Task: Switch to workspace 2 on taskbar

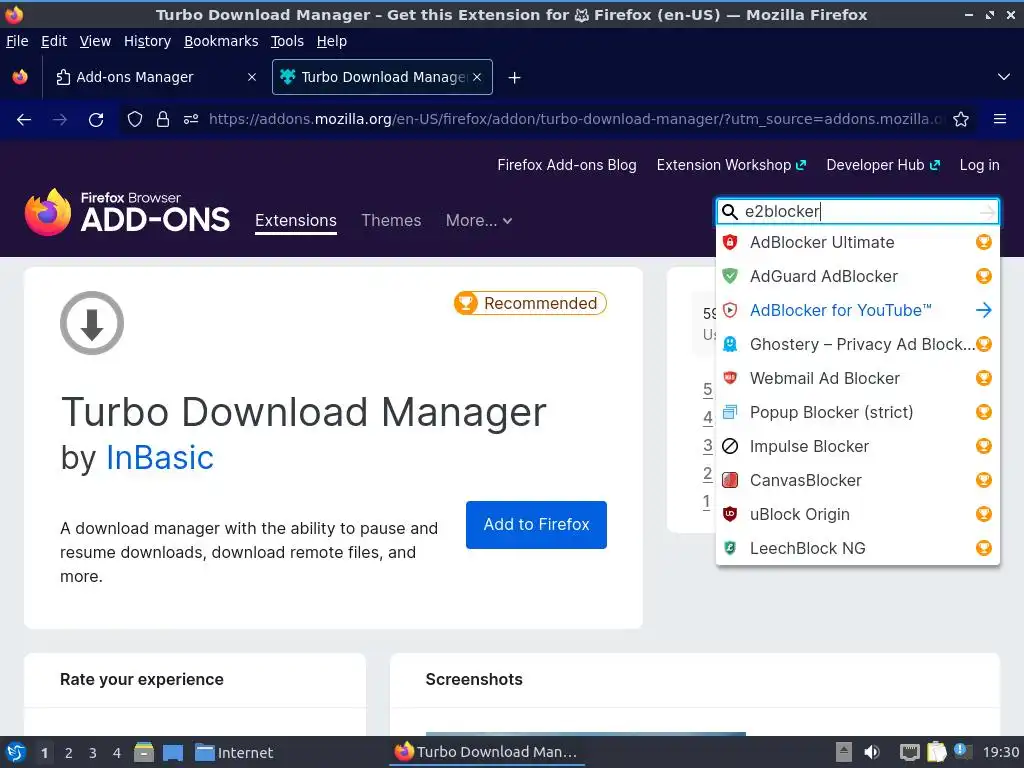Action: tap(69, 753)
